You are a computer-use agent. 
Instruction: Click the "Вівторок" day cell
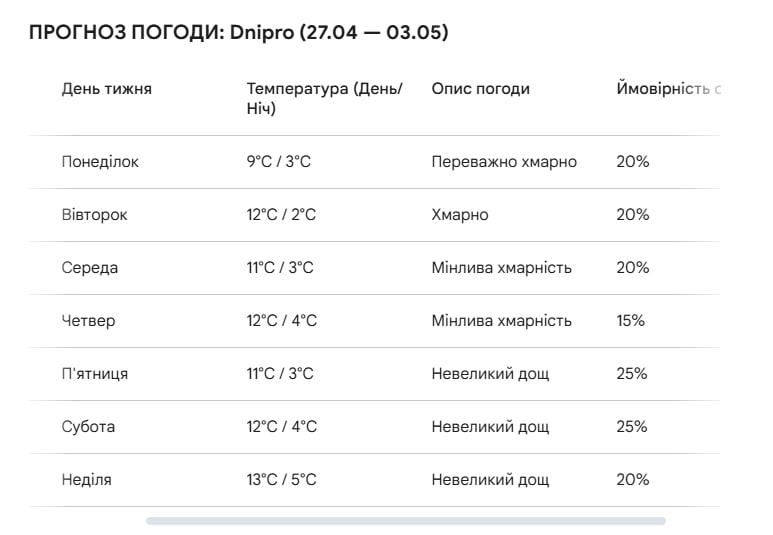coord(95,215)
